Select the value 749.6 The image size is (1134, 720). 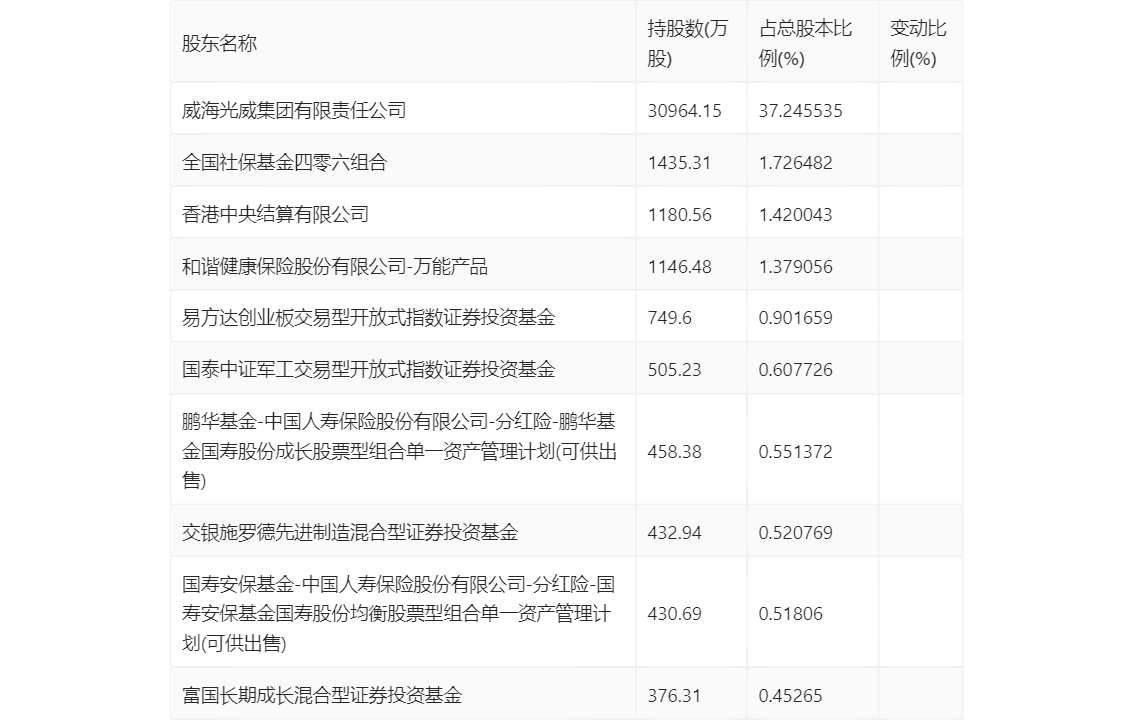point(670,317)
